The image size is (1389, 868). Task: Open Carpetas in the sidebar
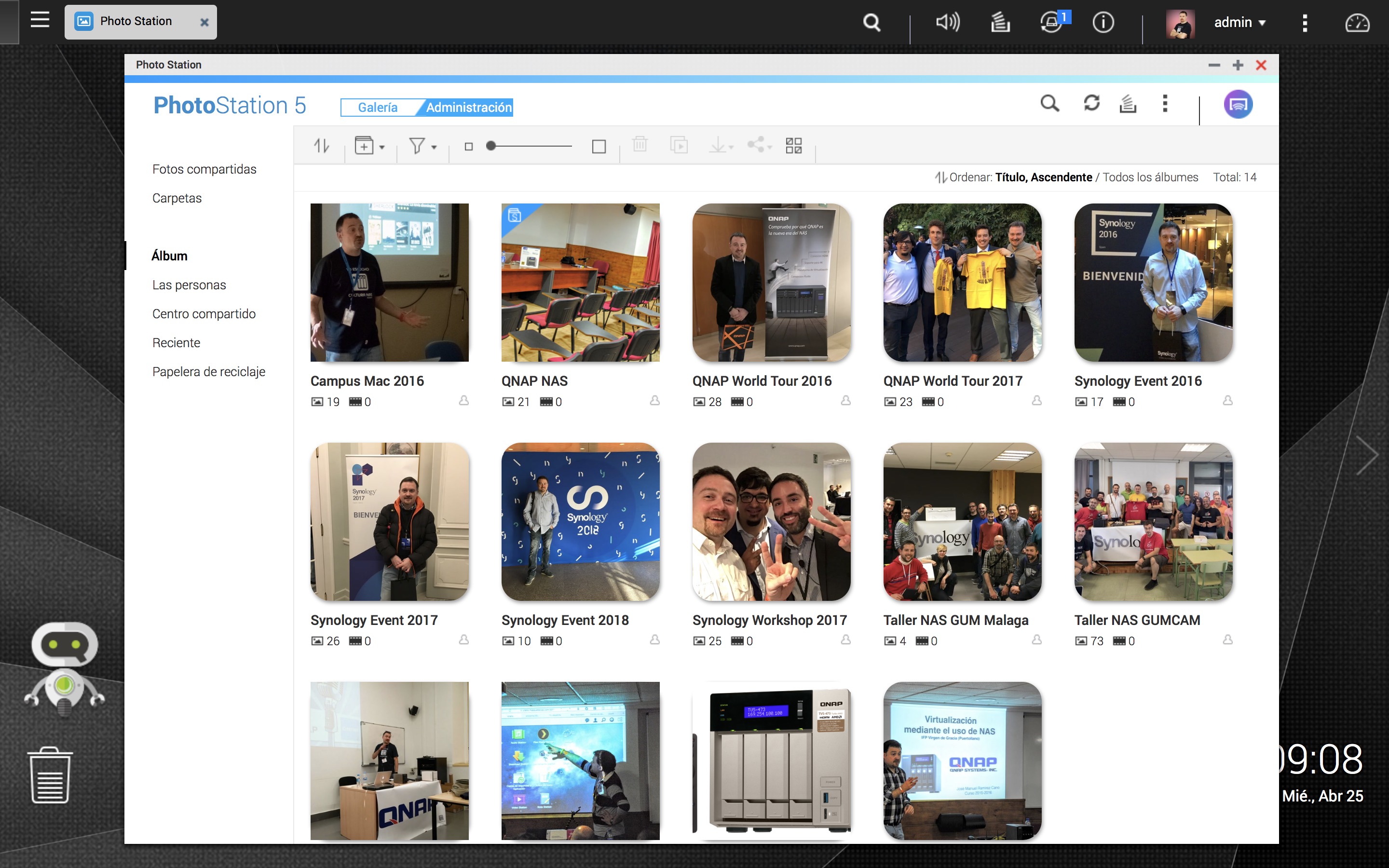coord(177,198)
